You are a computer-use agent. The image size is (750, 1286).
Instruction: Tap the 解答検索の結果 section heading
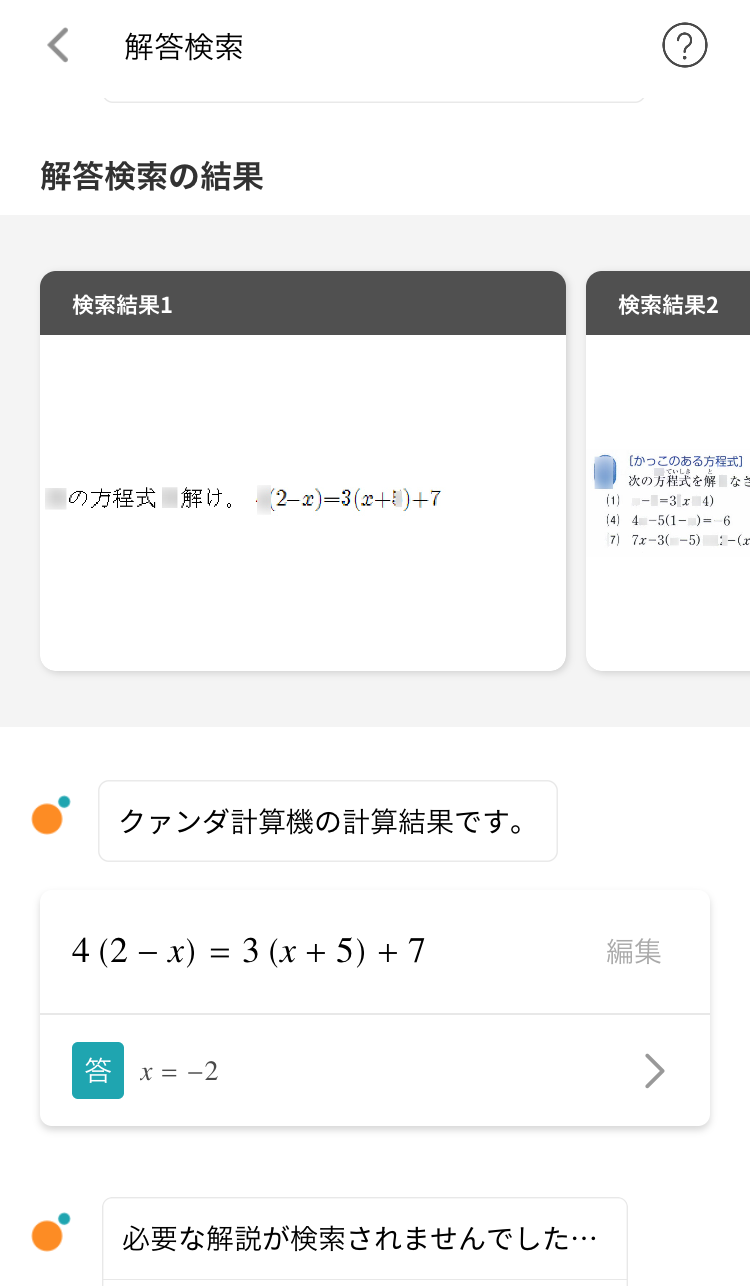152,176
